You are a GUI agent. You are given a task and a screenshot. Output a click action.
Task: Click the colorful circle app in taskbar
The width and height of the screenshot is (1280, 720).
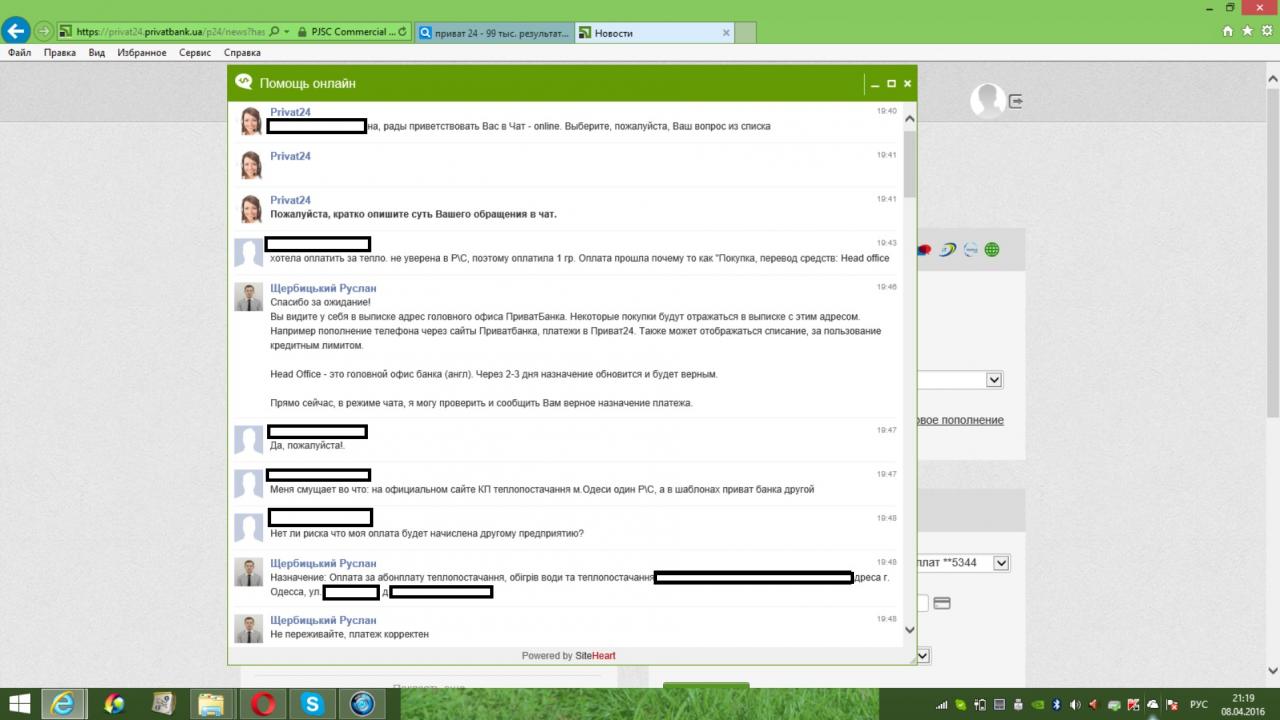click(x=114, y=704)
